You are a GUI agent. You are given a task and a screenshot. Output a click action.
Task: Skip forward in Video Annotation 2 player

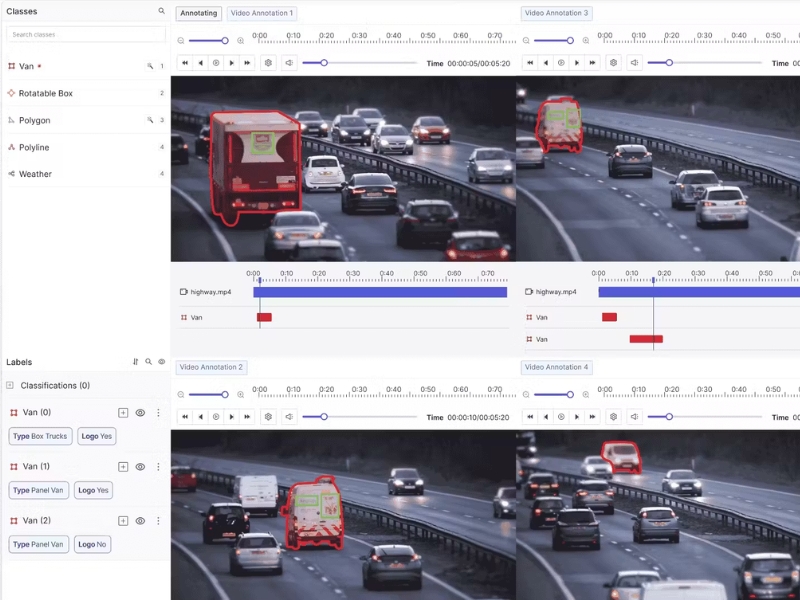point(247,417)
